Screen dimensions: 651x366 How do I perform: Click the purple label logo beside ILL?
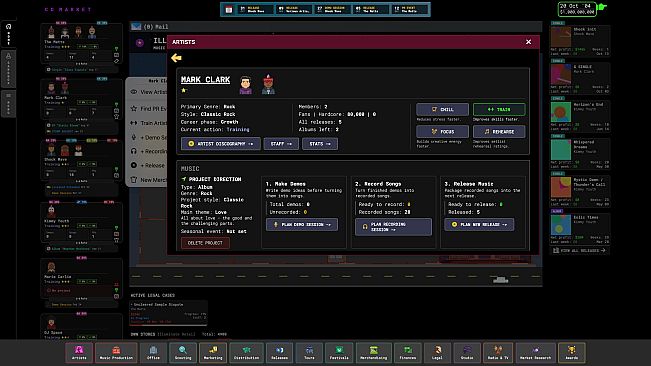(x=140, y=43)
